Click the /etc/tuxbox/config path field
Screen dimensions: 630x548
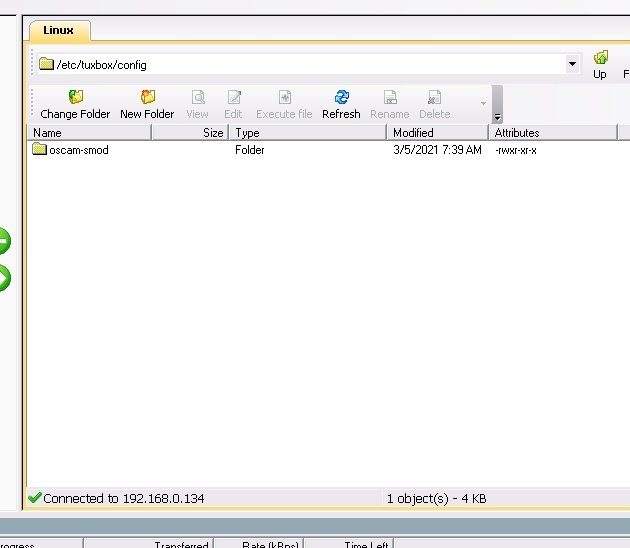point(300,64)
